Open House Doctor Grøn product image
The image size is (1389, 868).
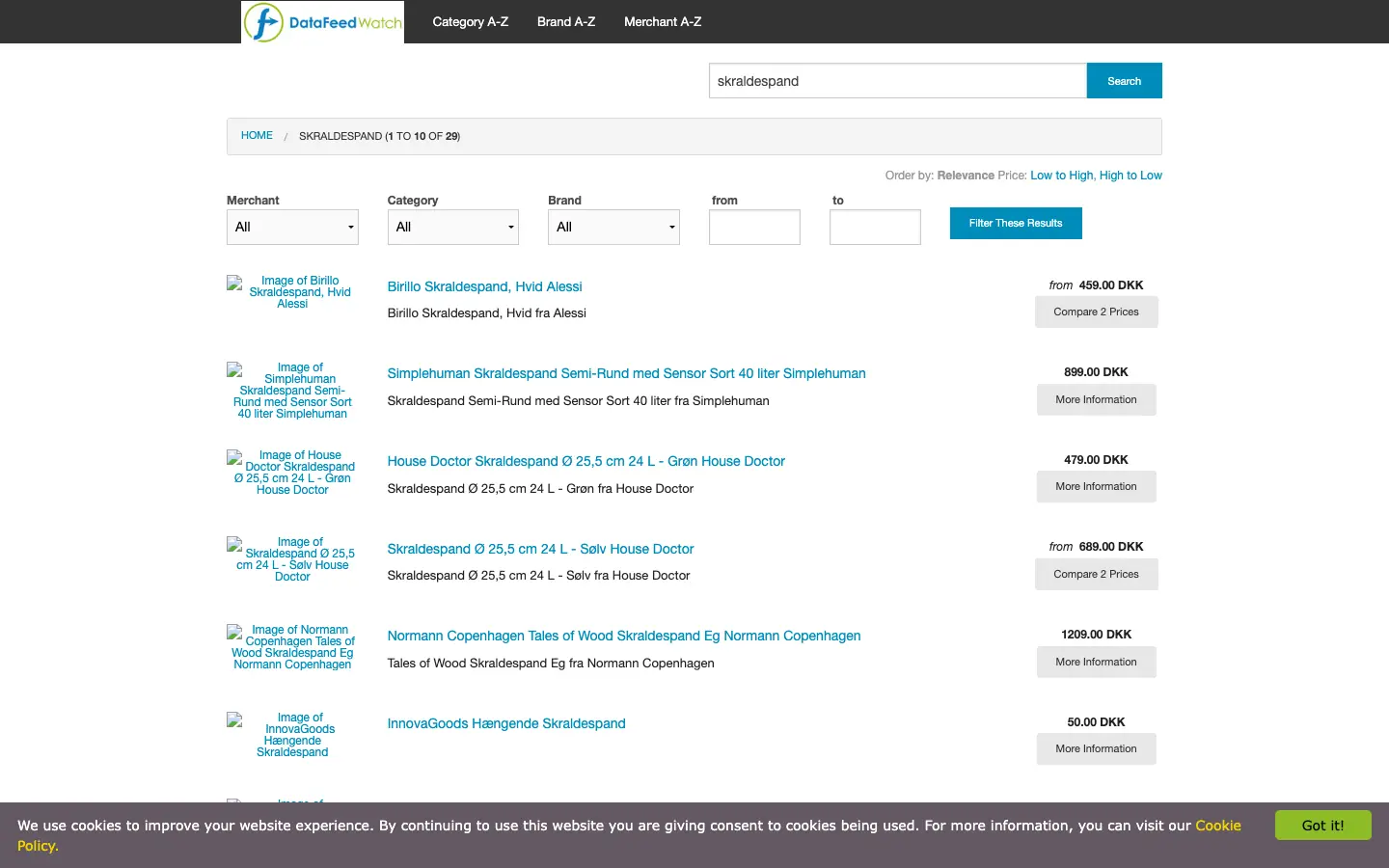click(x=292, y=473)
